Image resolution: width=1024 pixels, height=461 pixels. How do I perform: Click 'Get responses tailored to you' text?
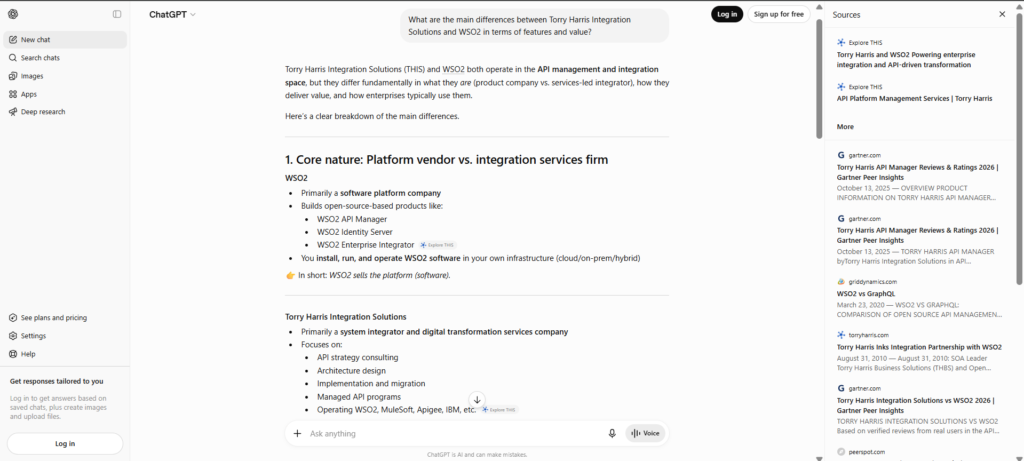56,381
